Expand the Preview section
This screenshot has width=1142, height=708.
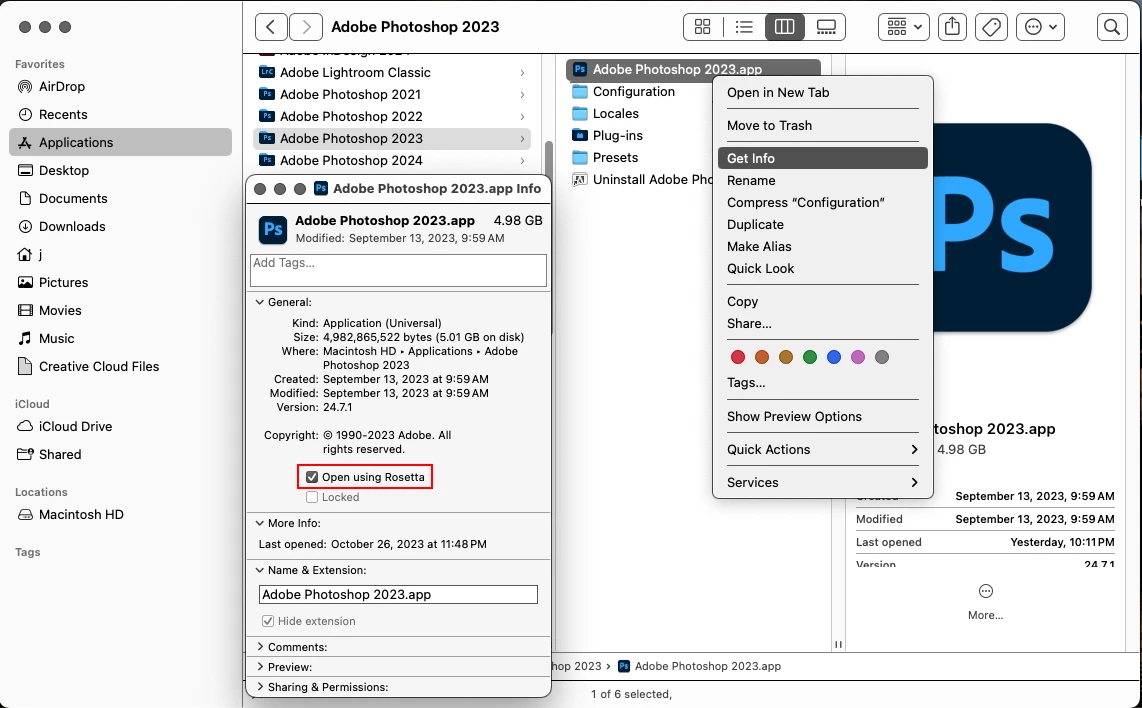259,667
